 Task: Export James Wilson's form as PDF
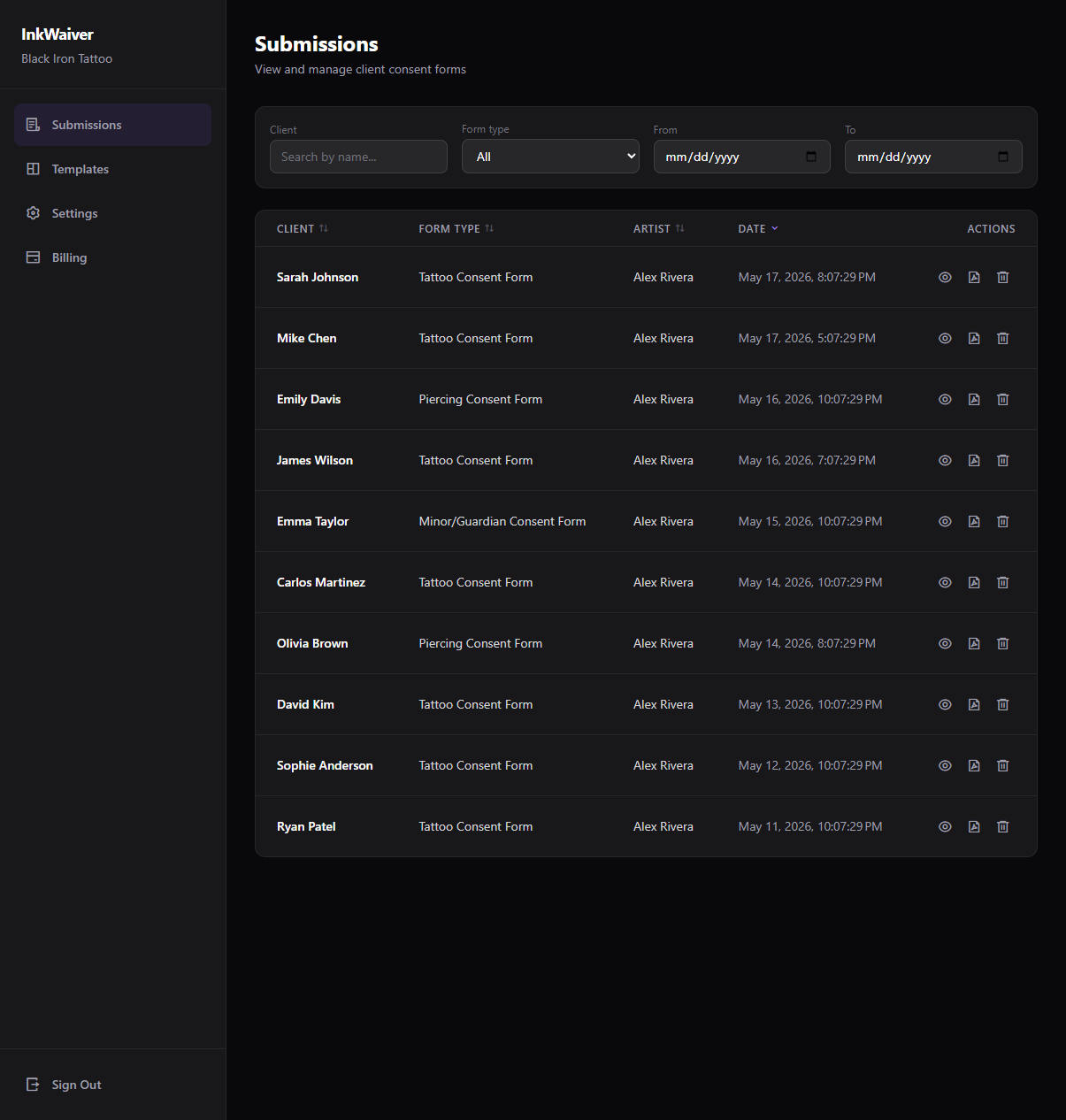coord(974,460)
